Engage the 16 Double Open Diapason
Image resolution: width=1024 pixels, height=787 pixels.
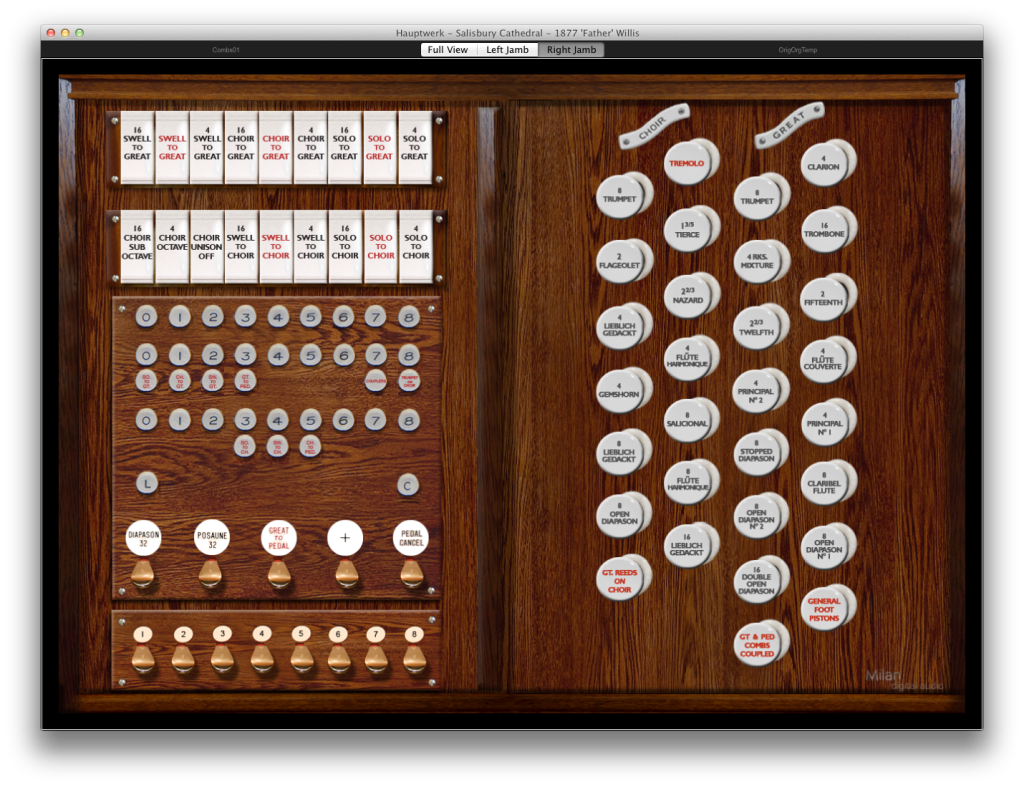[x=757, y=581]
